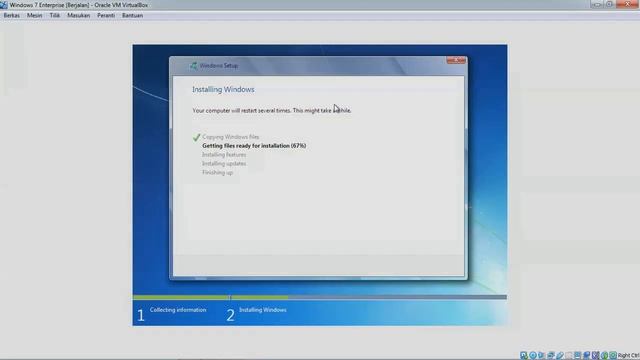Click the Installing updates step
640x360 pixels.
224,164
